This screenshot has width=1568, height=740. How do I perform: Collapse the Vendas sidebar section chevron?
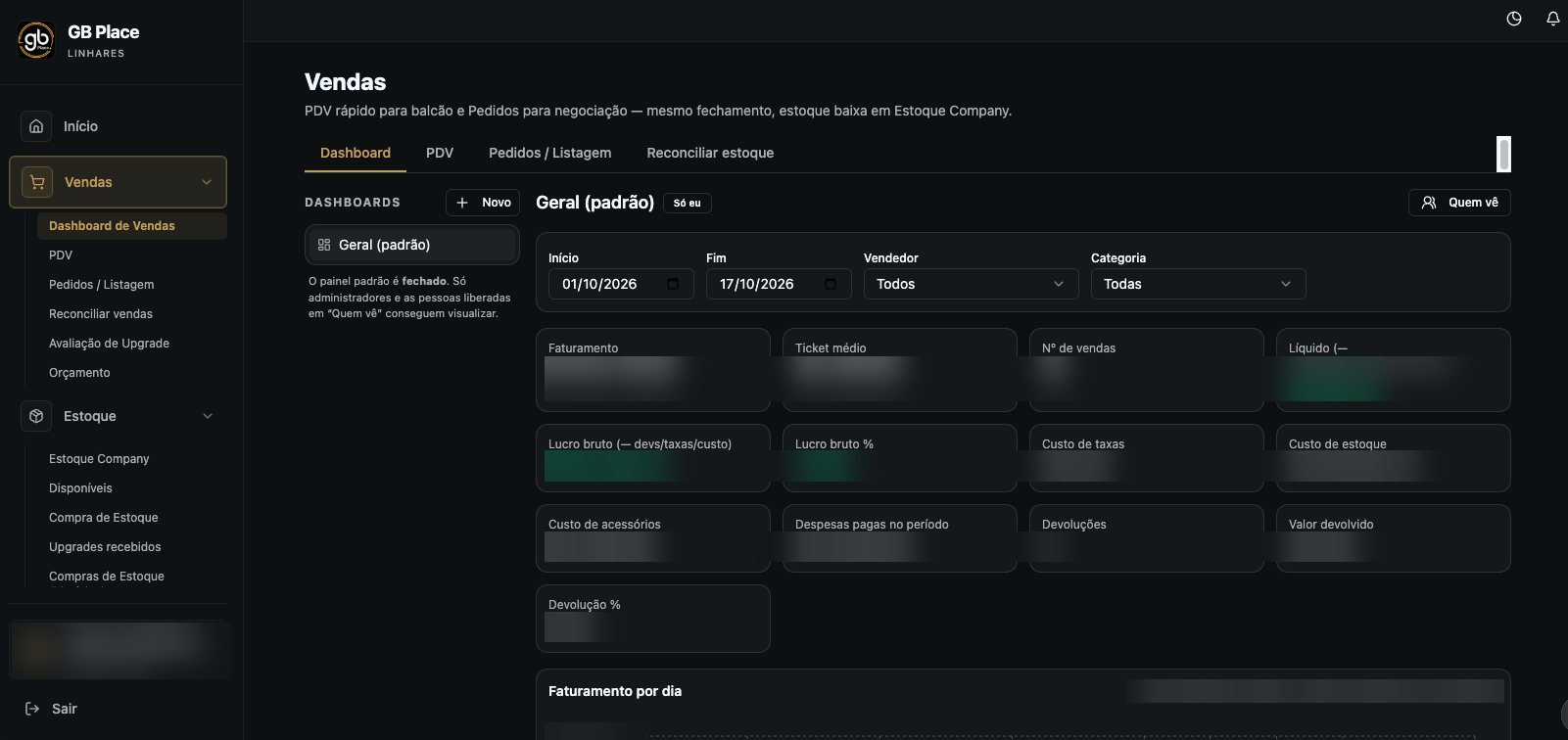tap(207, 182)
